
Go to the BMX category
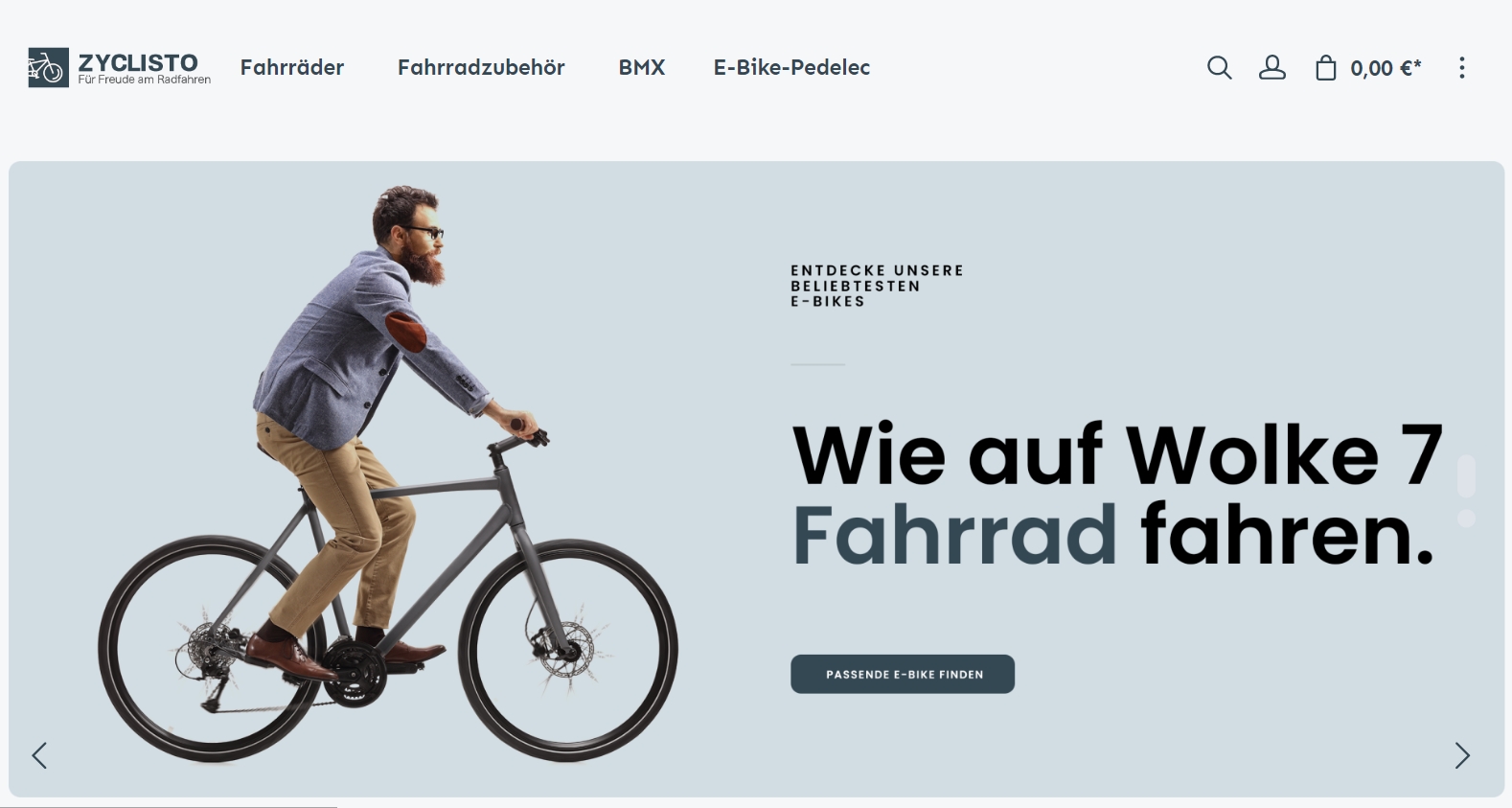pyautogui.click(x=642, y=67)
